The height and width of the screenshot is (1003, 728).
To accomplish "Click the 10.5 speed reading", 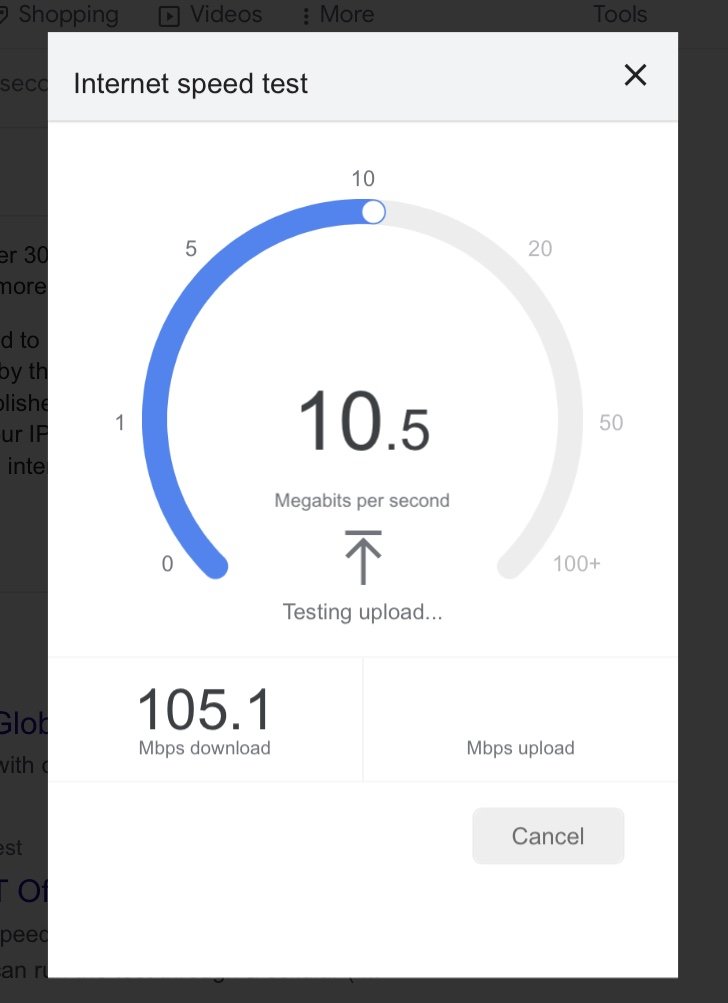I will coord(364,422).
